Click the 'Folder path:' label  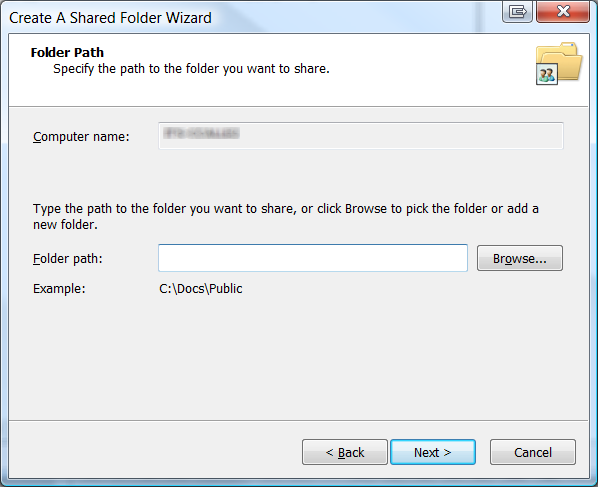point(68,259)
